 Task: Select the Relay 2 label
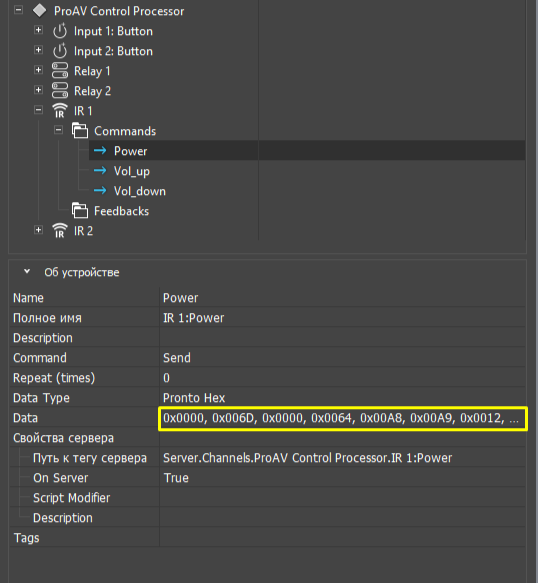pos(93,91)
